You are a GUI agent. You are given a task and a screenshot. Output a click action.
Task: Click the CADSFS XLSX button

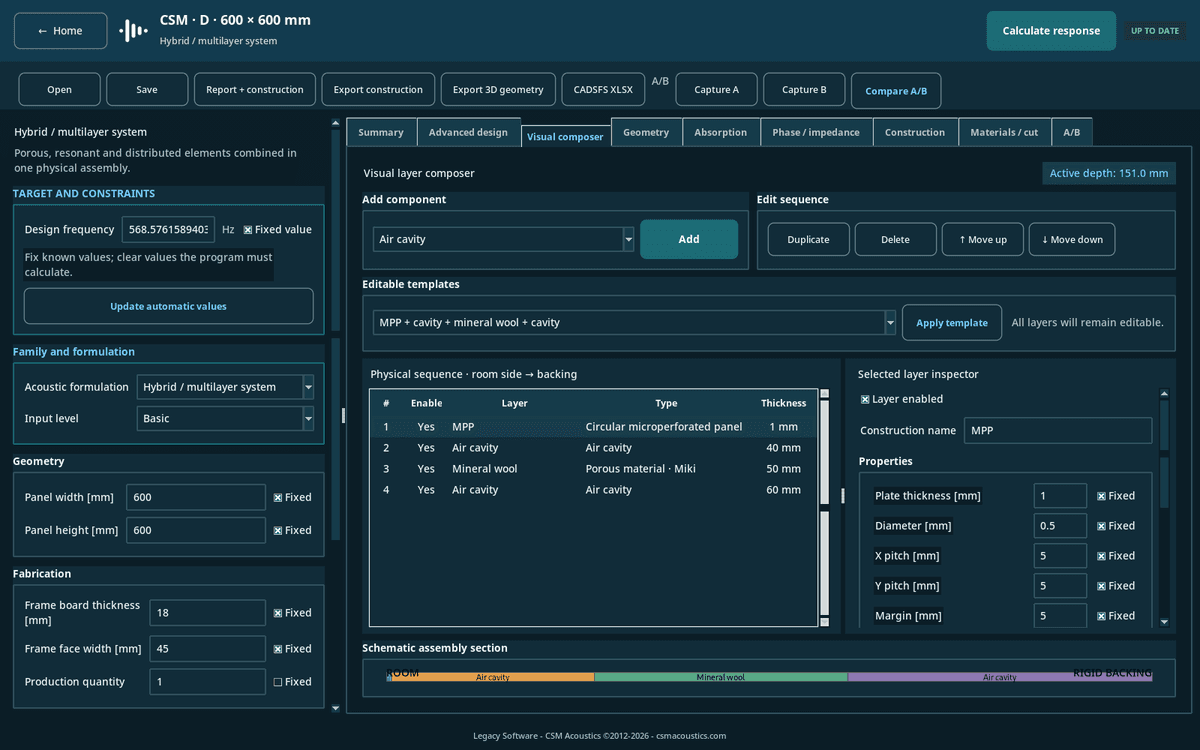click(603, 89)
